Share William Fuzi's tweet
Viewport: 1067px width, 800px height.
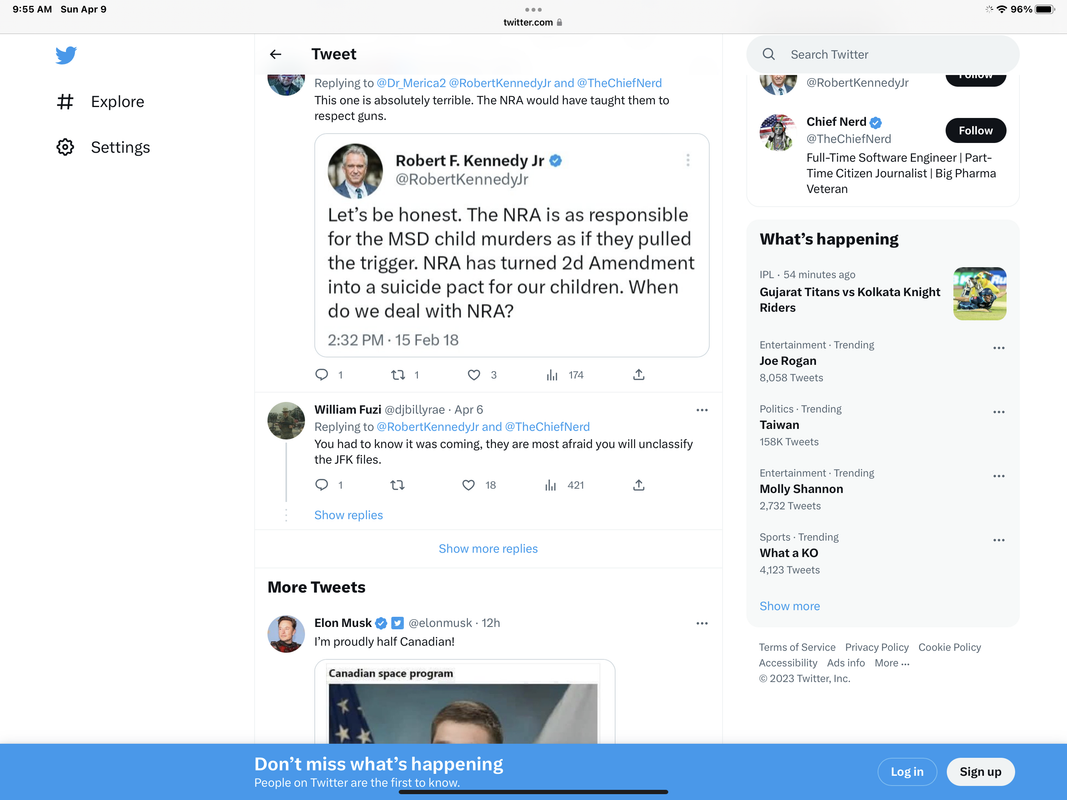tap(638, 485)
